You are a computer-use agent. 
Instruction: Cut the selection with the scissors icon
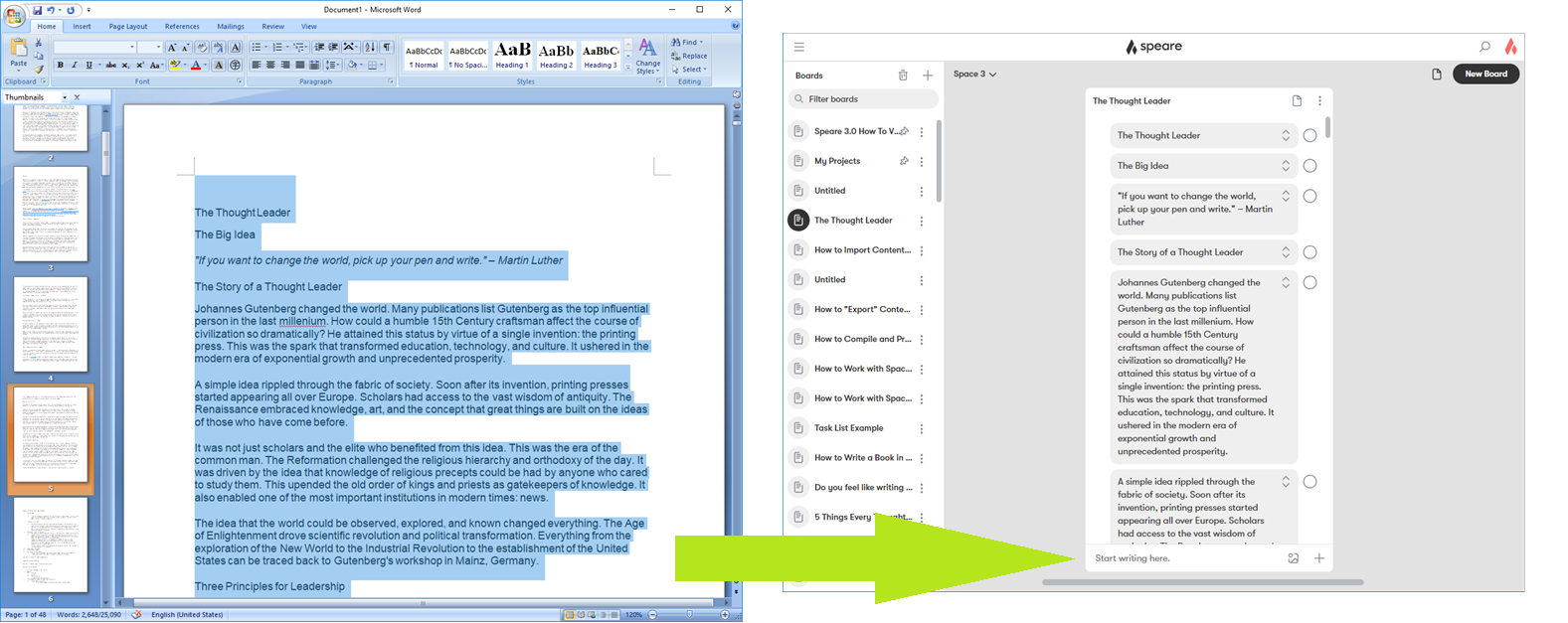39,43
